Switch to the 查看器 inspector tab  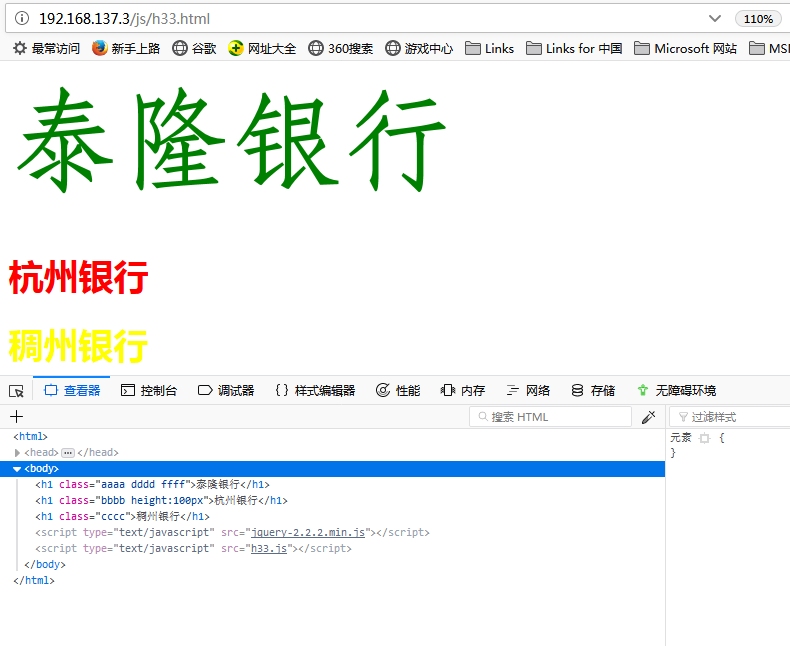[72, 391]
